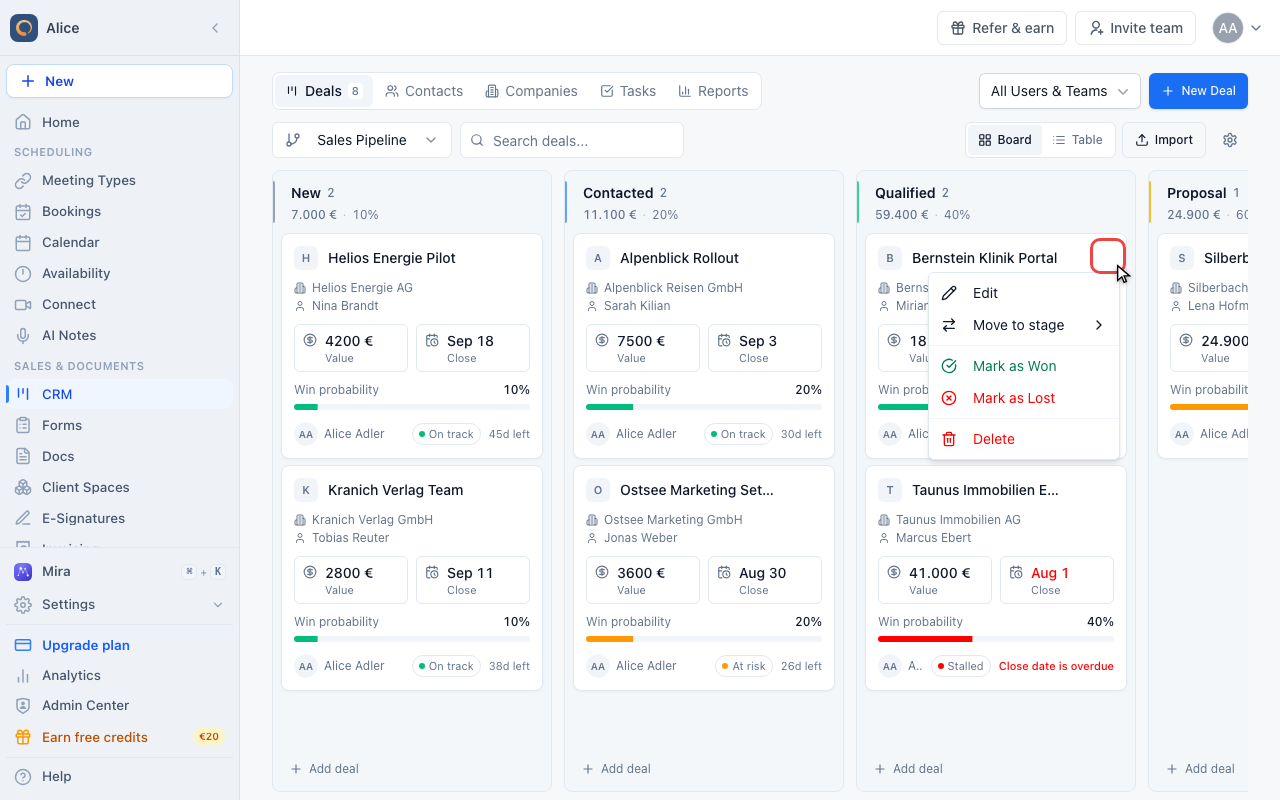Click Kranich Verlag close date Sep 11
The image size is (1280, 800).
[473, 580]
